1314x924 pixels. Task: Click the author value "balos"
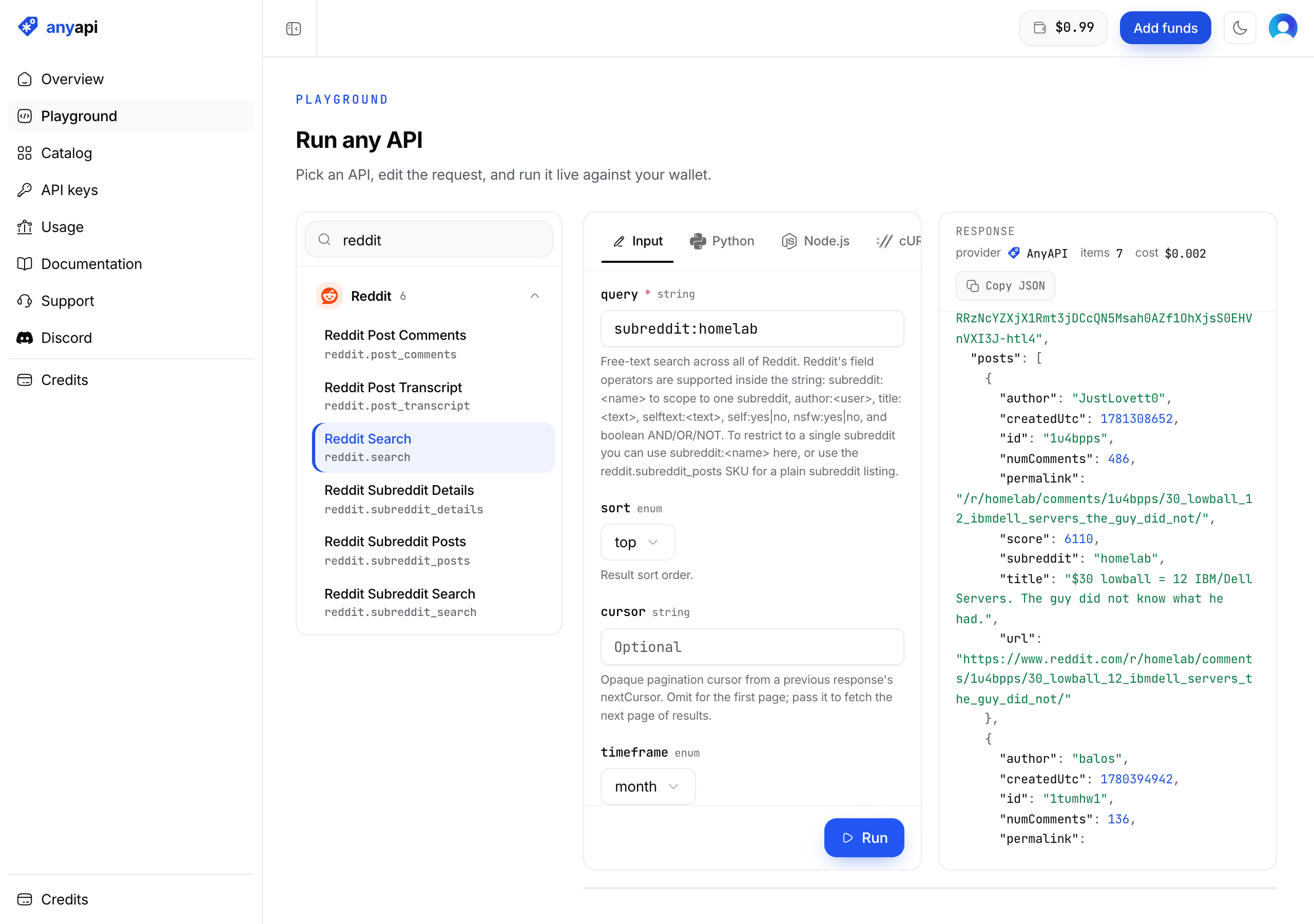point(1096,759)
